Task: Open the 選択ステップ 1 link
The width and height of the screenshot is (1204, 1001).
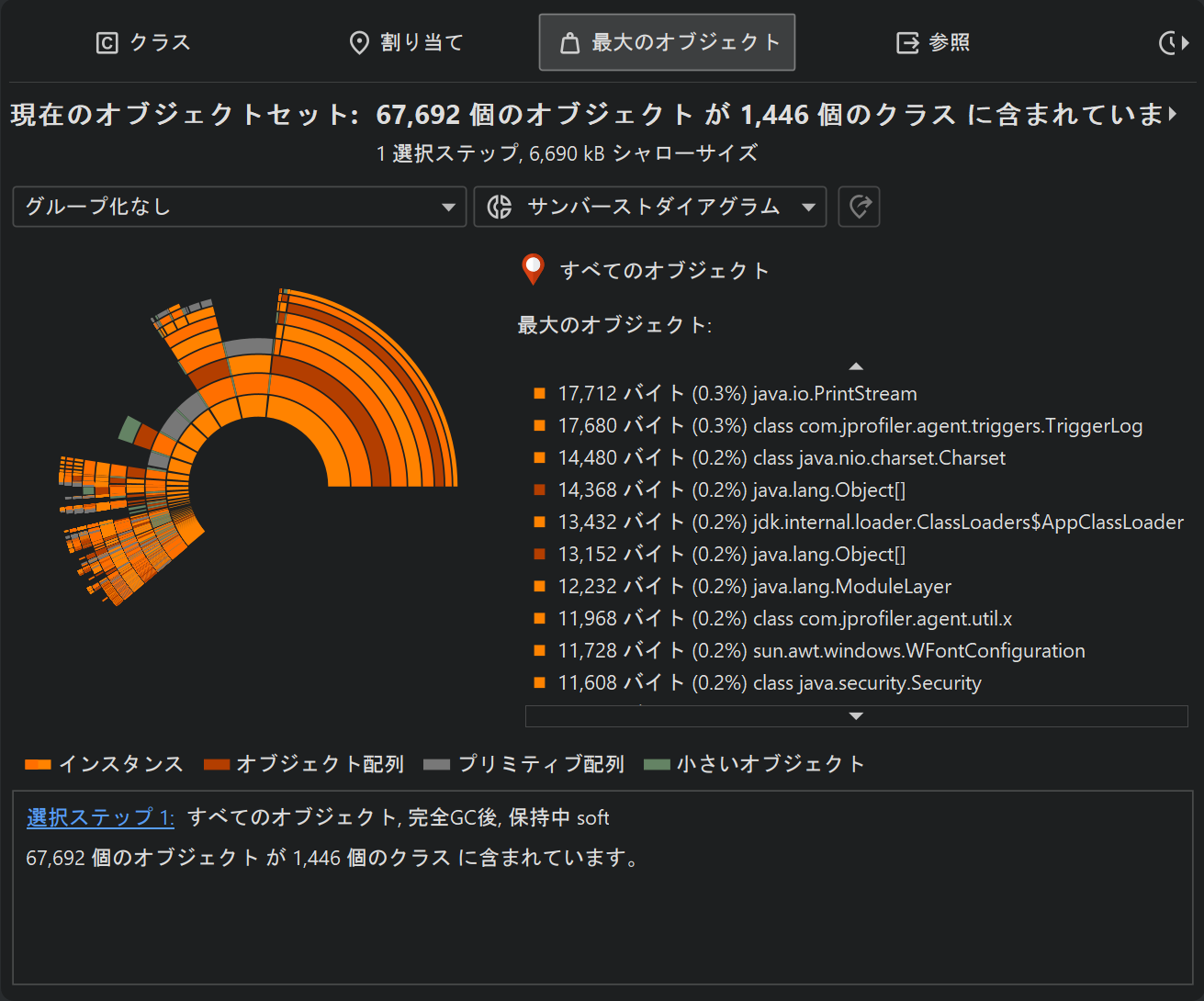Action: point(100,817)
